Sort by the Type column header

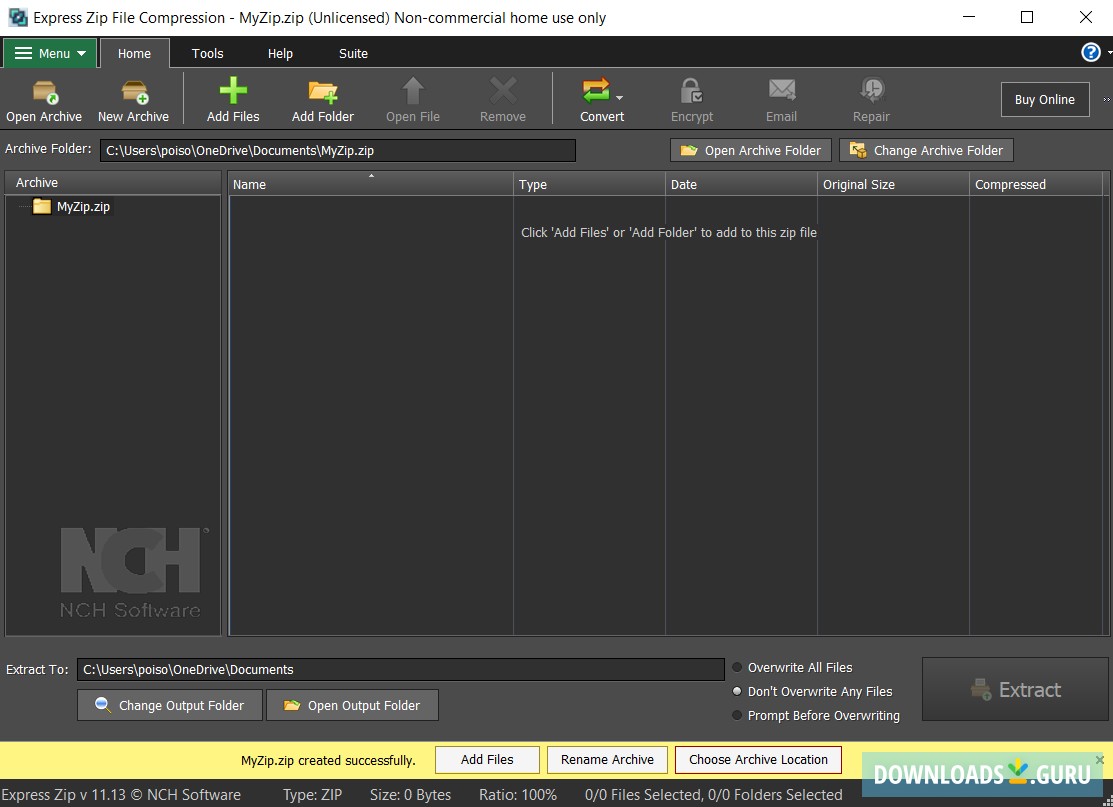[588, 184]
